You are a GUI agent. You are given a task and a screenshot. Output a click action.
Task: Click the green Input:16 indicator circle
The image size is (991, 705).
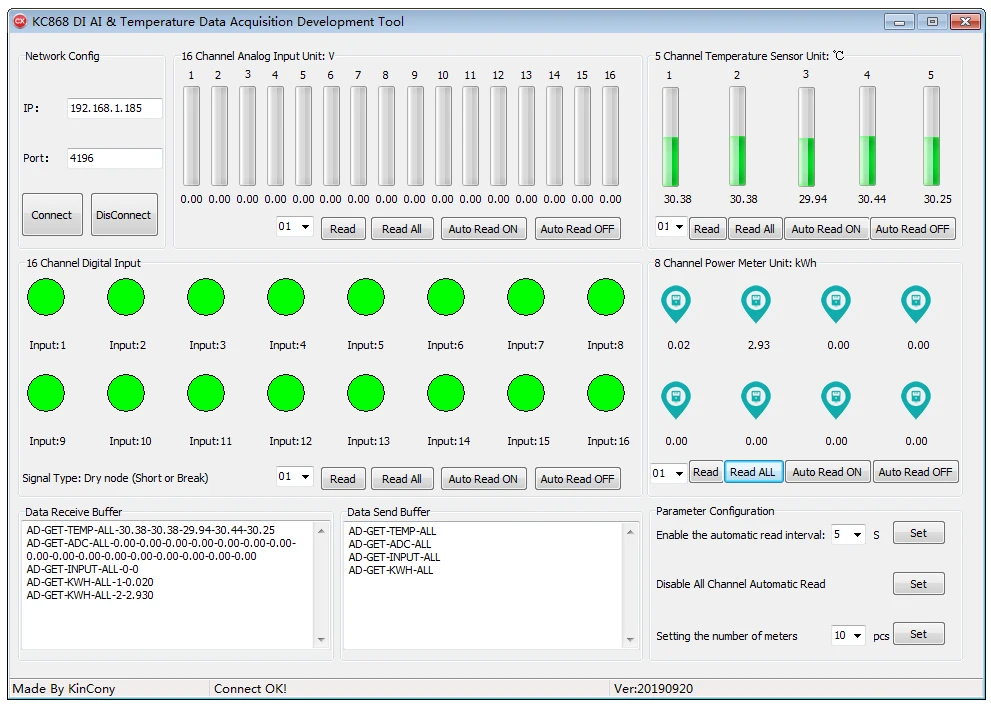tap(606, 394)
